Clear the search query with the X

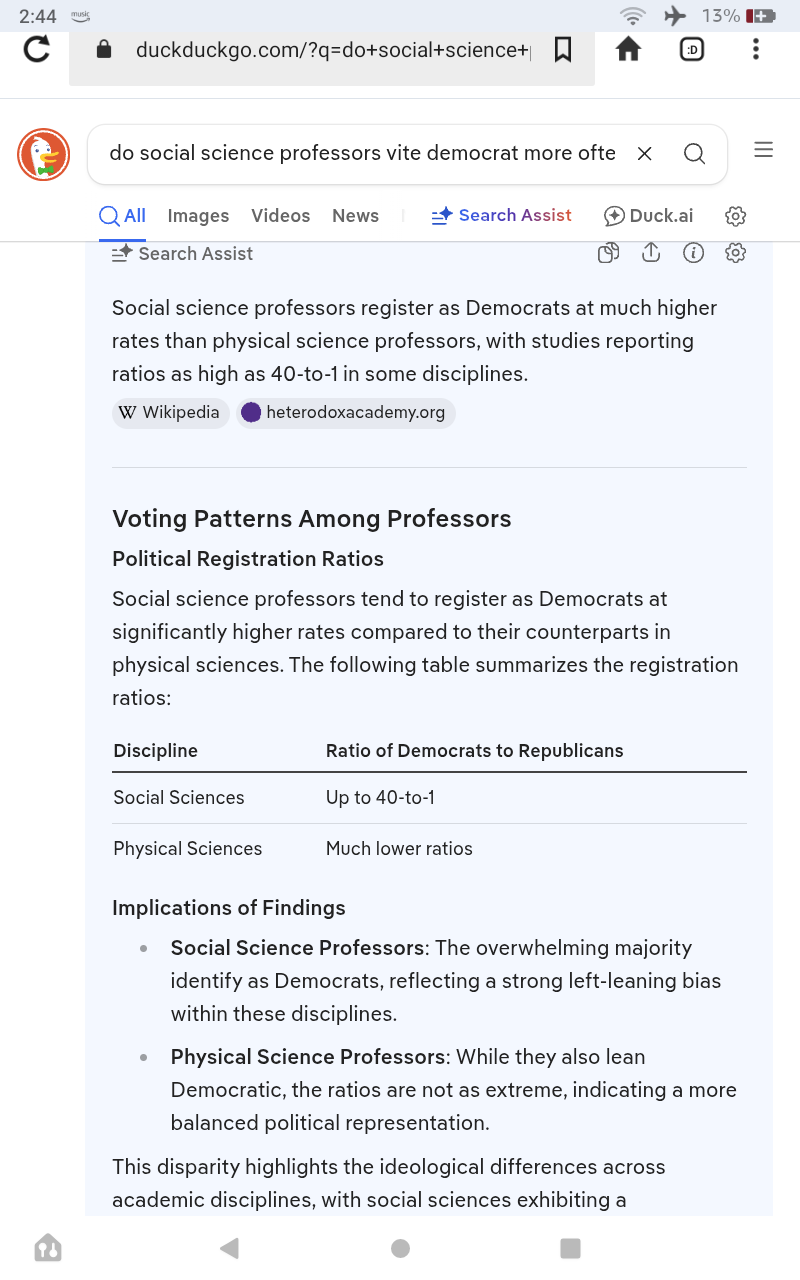click(645, 153)
